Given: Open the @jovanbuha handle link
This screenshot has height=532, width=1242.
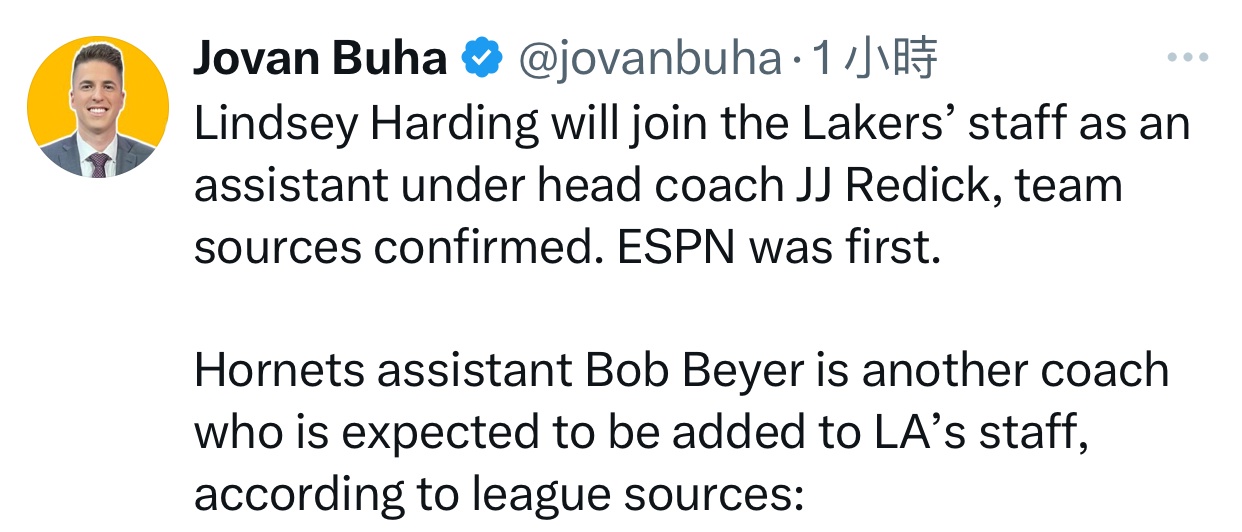Looking at the screenshot, I should 648,60.
